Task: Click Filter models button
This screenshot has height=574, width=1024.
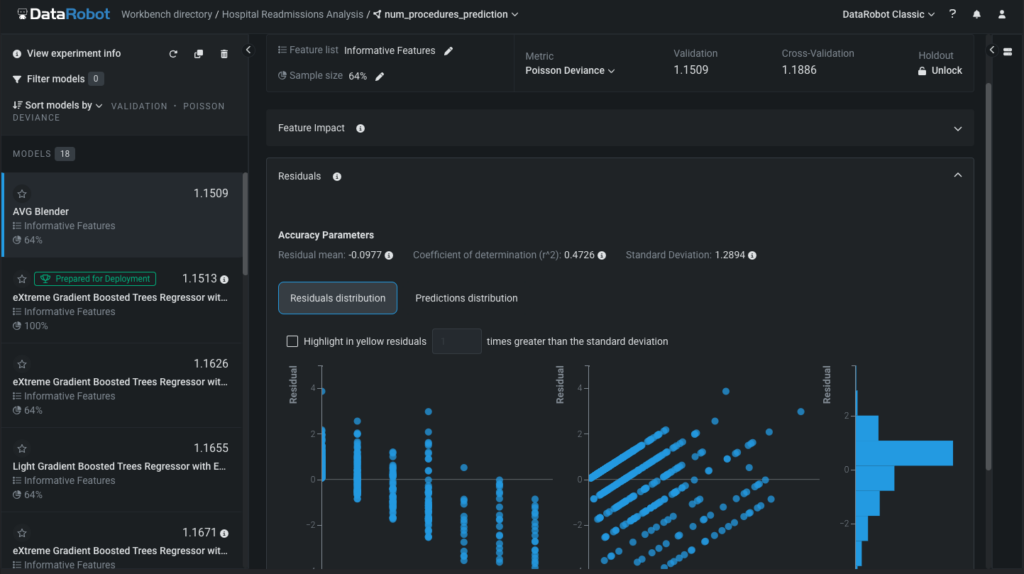Action: tap(57, 79)
